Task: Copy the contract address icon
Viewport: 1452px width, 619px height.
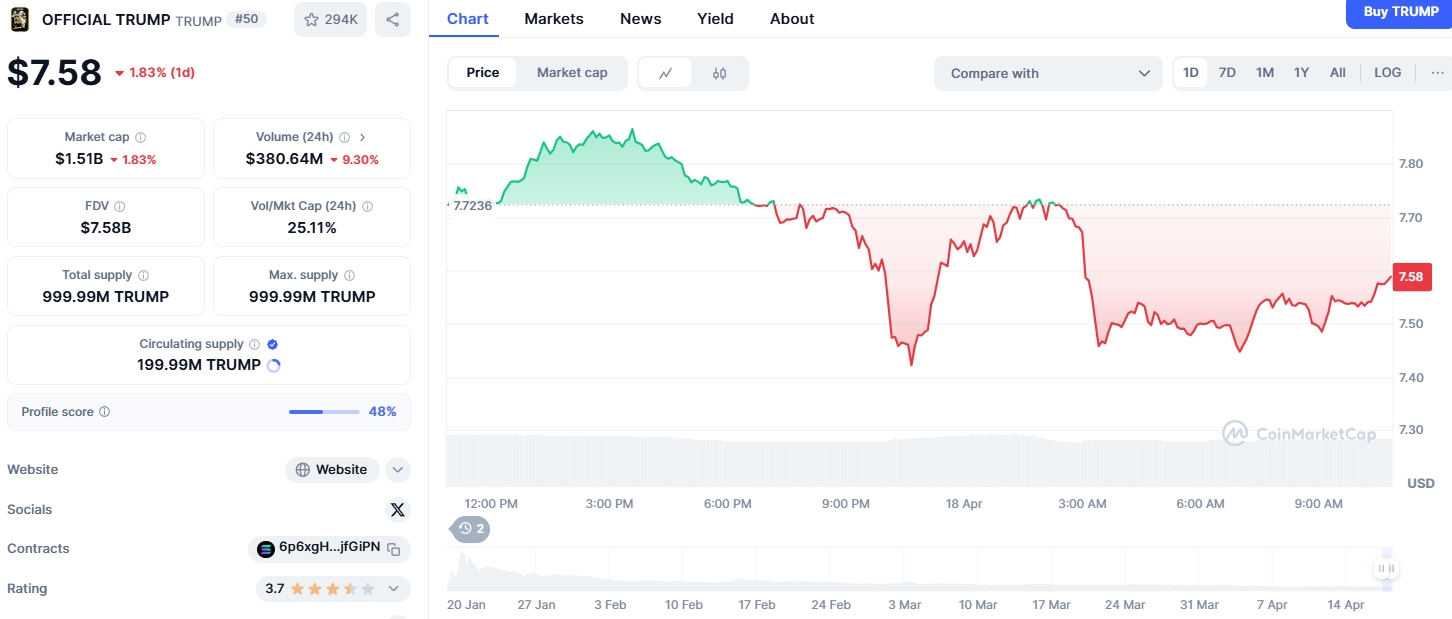Action: [x=394, y=549]
